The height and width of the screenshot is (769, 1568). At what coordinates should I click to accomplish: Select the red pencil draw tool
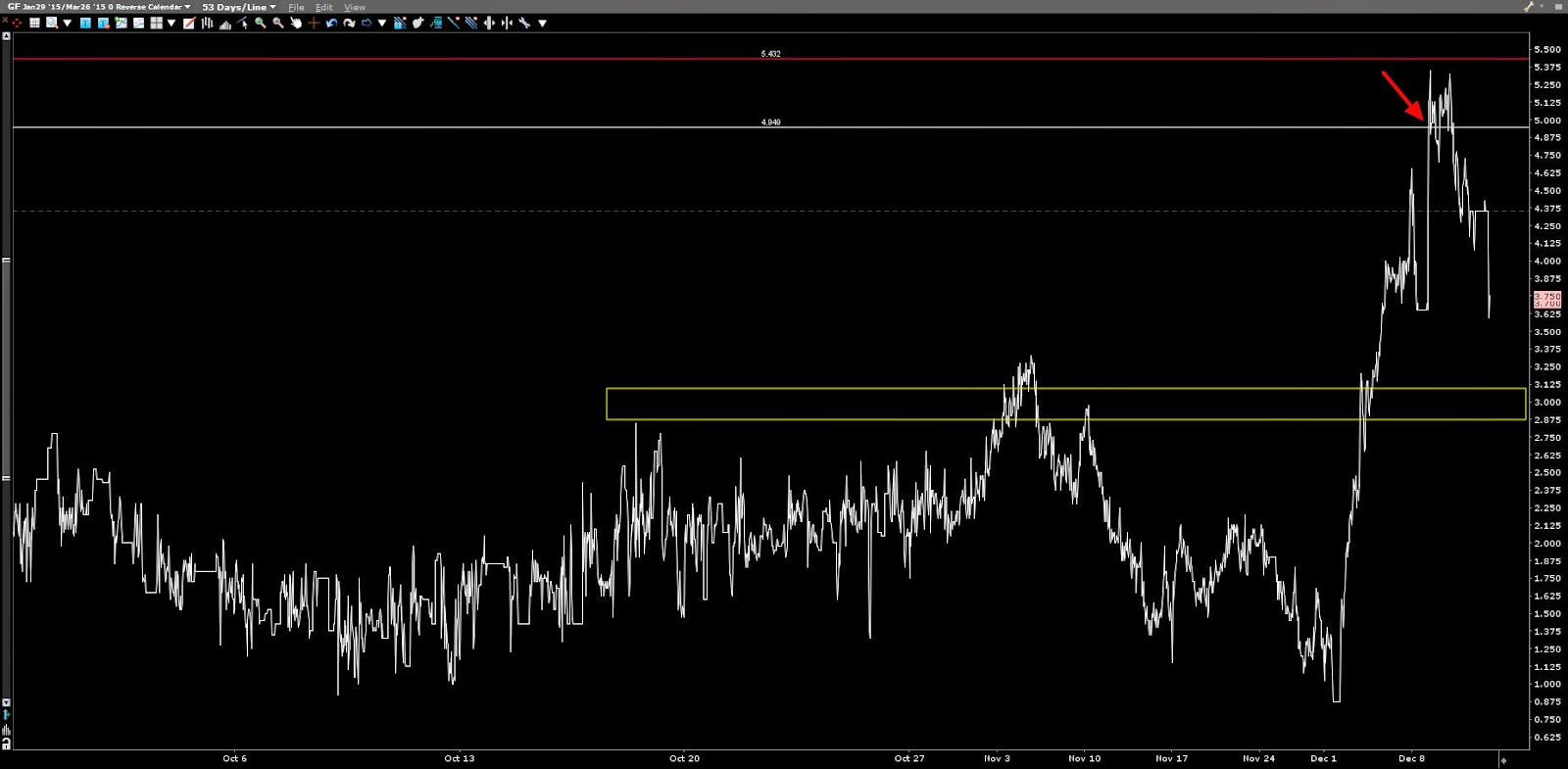pos(189,23)
